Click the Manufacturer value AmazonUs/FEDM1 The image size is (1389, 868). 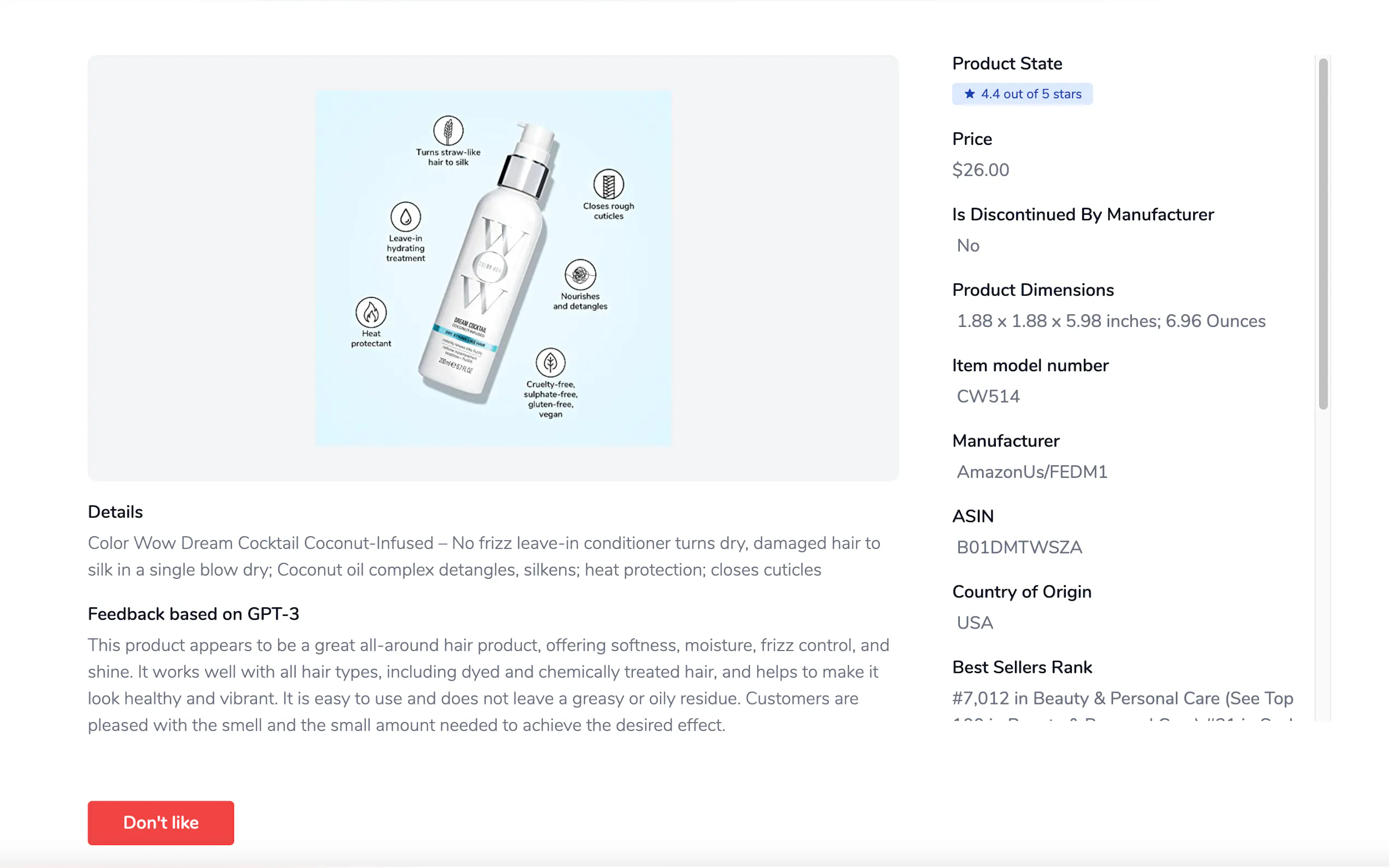(1031, 472)
